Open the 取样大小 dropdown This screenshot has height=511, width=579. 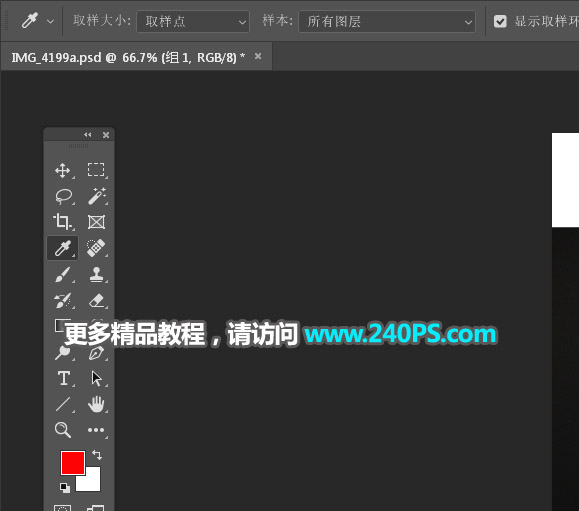point(193,21)
